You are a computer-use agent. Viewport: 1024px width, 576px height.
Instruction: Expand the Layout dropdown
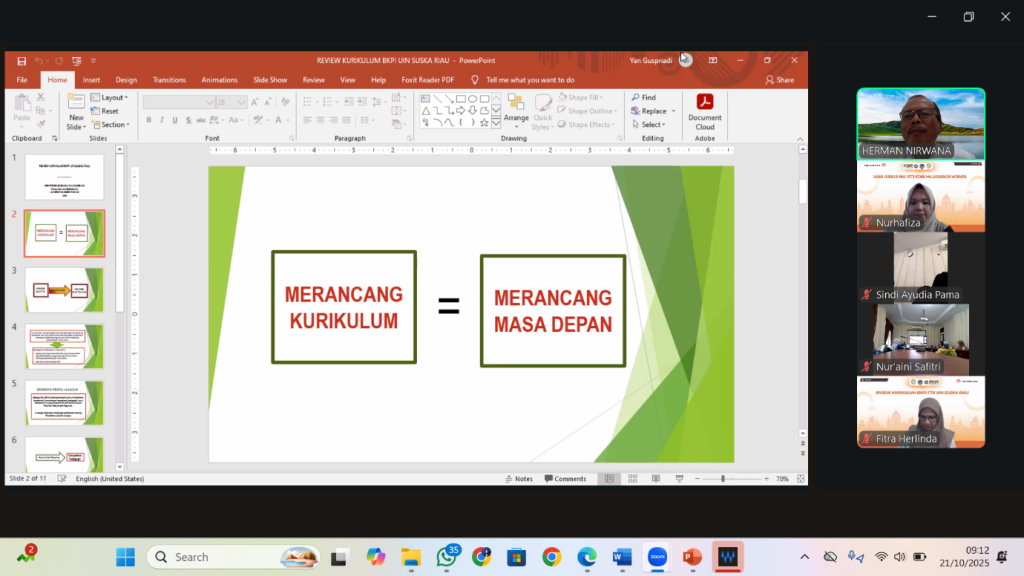click(112, 97)
